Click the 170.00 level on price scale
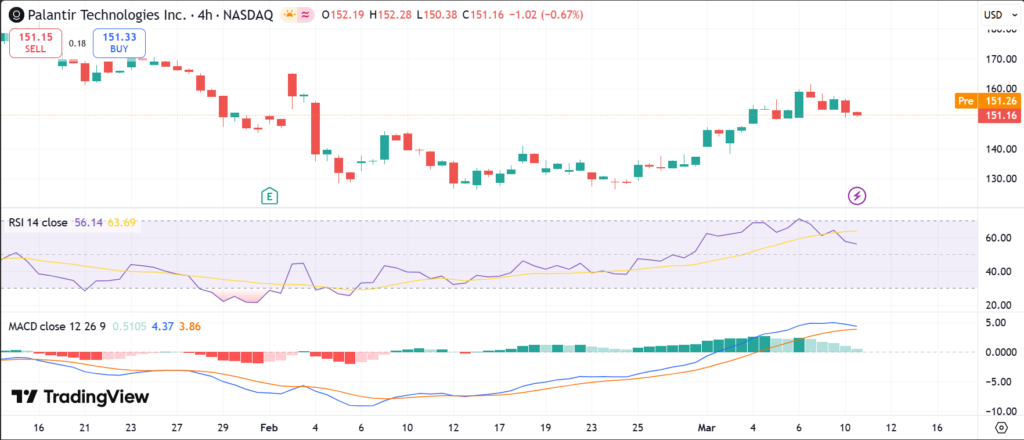 click(1000, 59)
